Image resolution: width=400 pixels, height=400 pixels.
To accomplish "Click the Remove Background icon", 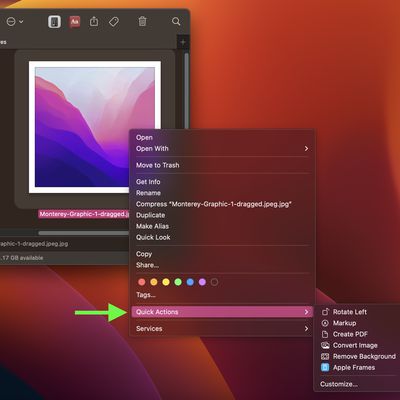I will 325,356.
